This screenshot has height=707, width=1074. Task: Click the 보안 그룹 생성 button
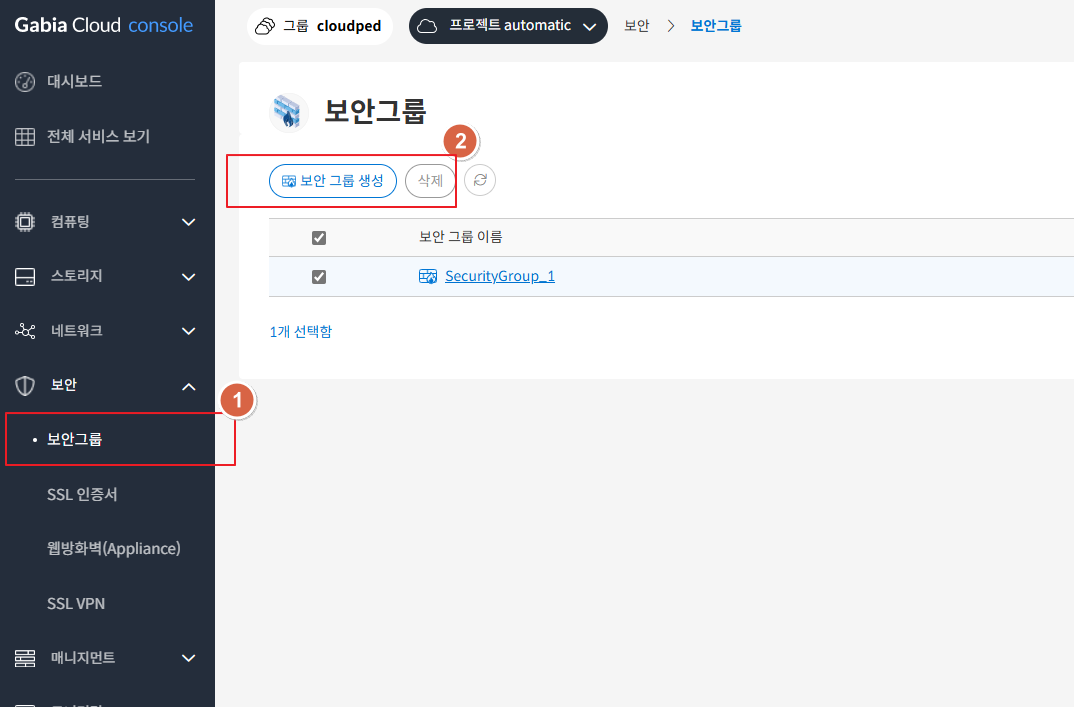tap(333, 181)
